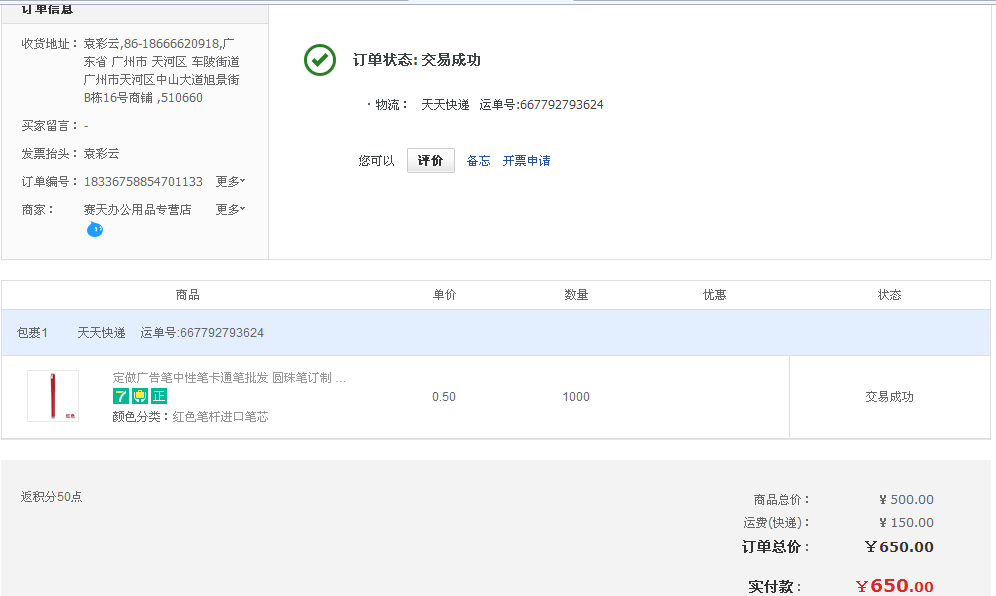This screenshot has height=596, width=996.
Task: Click the green 正 genuine-goods badge
Action: (159, 396)
